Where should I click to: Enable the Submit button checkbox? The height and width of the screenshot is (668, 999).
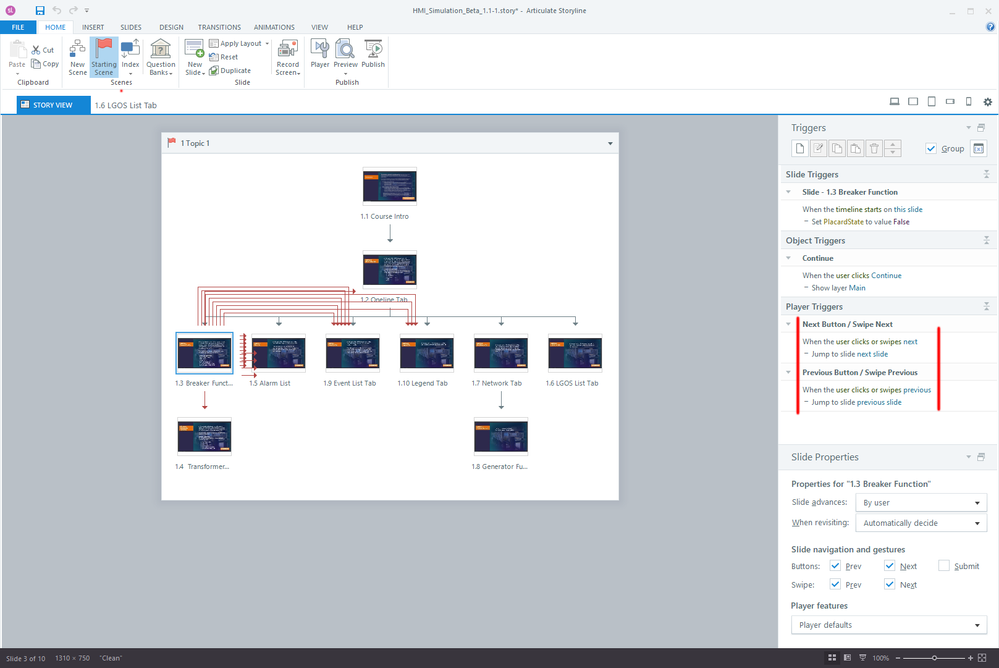(944, 566)
